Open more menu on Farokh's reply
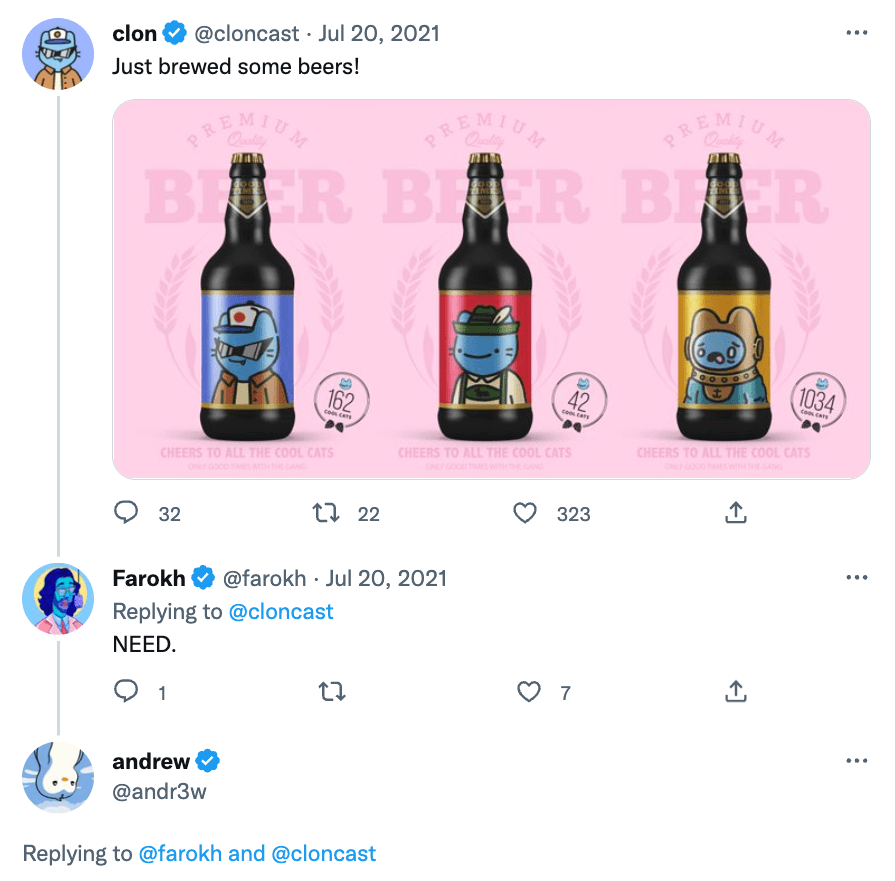Viewport: 895px width, 881px height. [856, 577]
